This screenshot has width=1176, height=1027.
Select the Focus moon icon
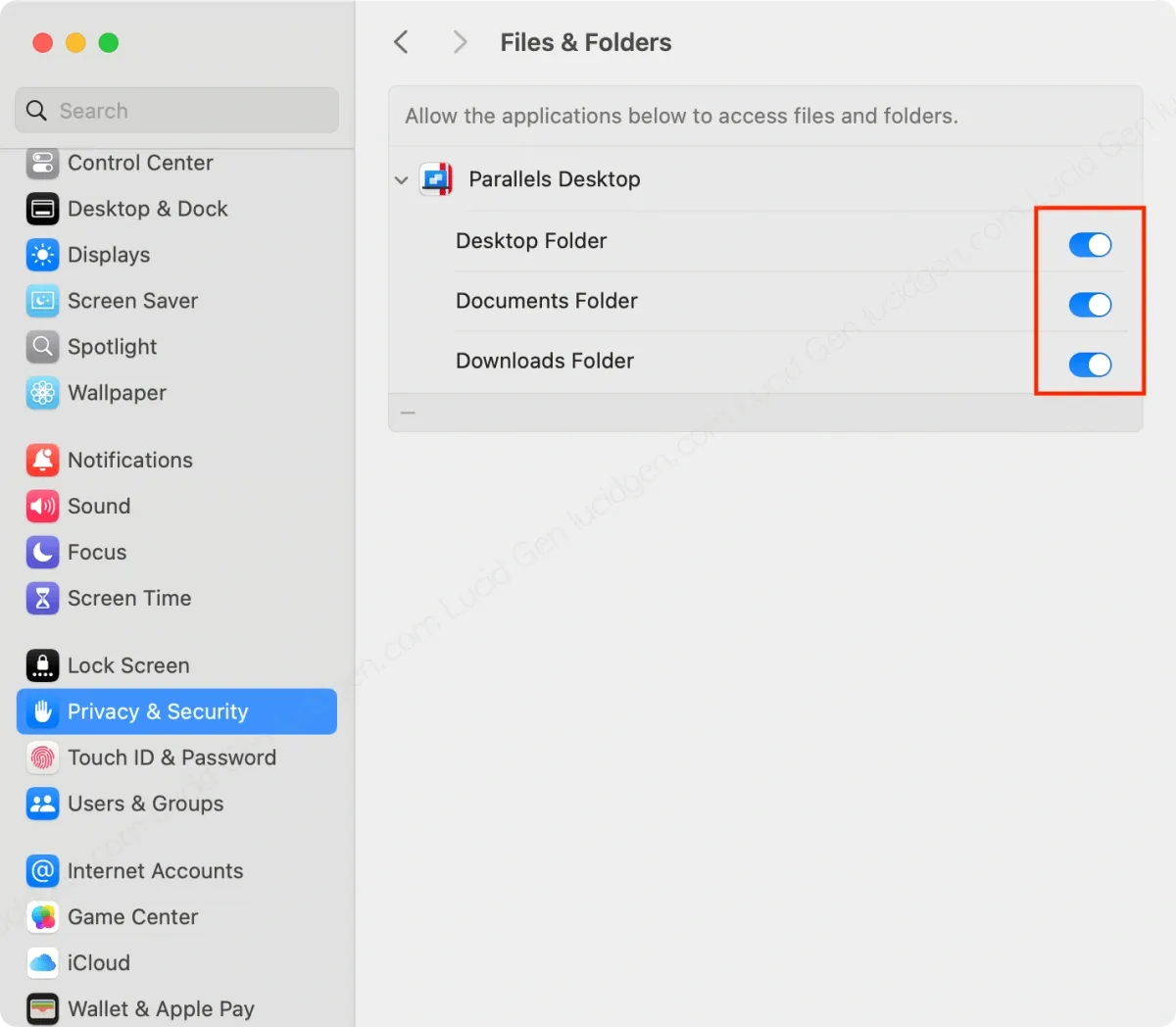42,553
